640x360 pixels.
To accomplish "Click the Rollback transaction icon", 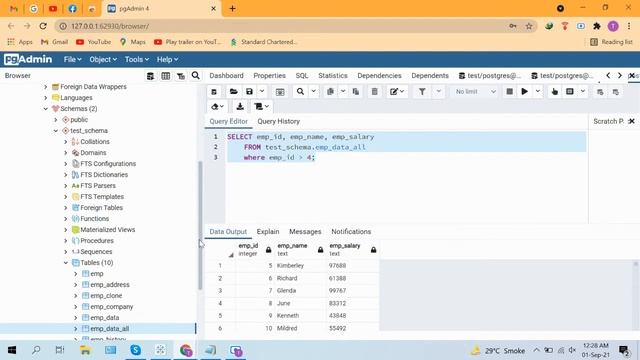I will tap(616, 92).
